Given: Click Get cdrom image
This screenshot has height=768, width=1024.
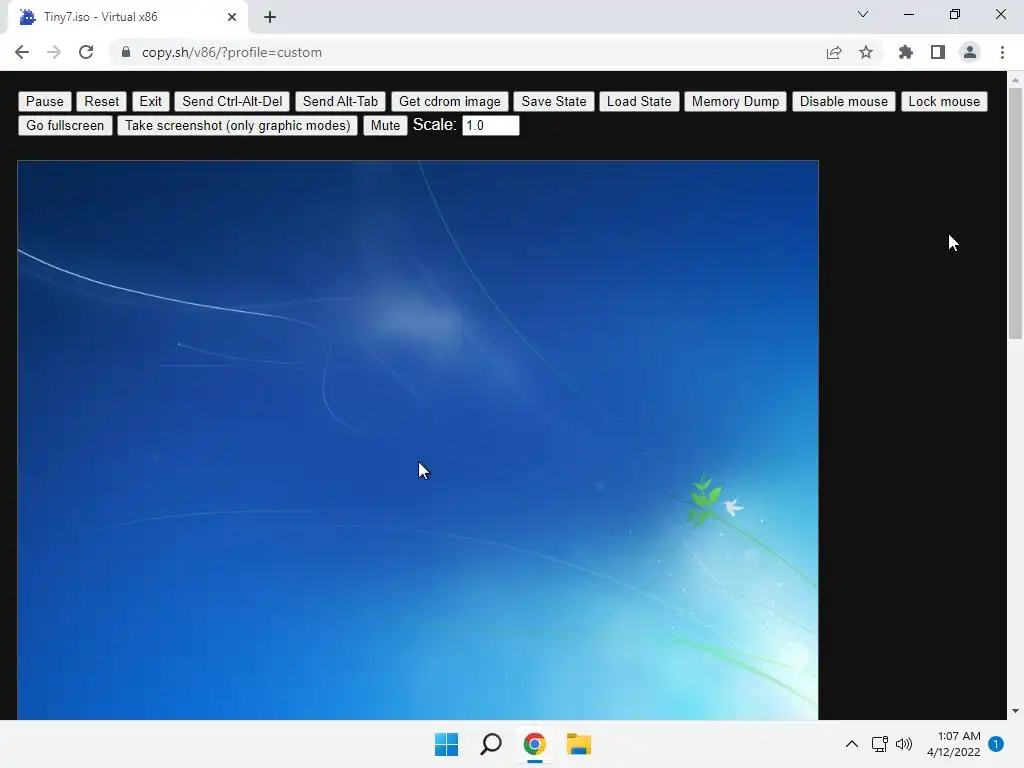Looking at the screenshot, I should pos(449,101).
